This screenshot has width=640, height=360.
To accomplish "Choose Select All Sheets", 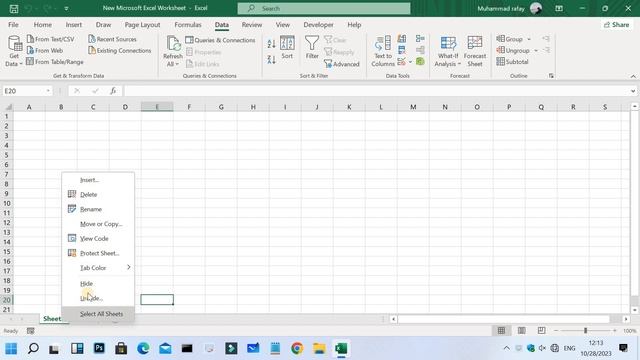I will coord(98,314).
